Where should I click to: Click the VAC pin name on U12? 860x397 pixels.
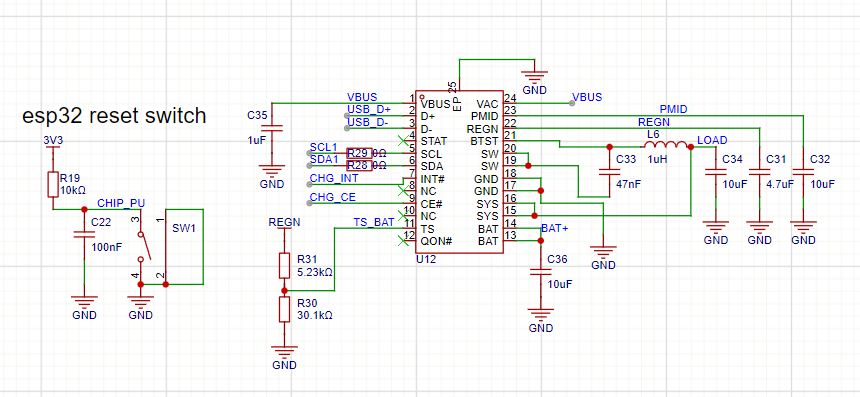[488, 104]
